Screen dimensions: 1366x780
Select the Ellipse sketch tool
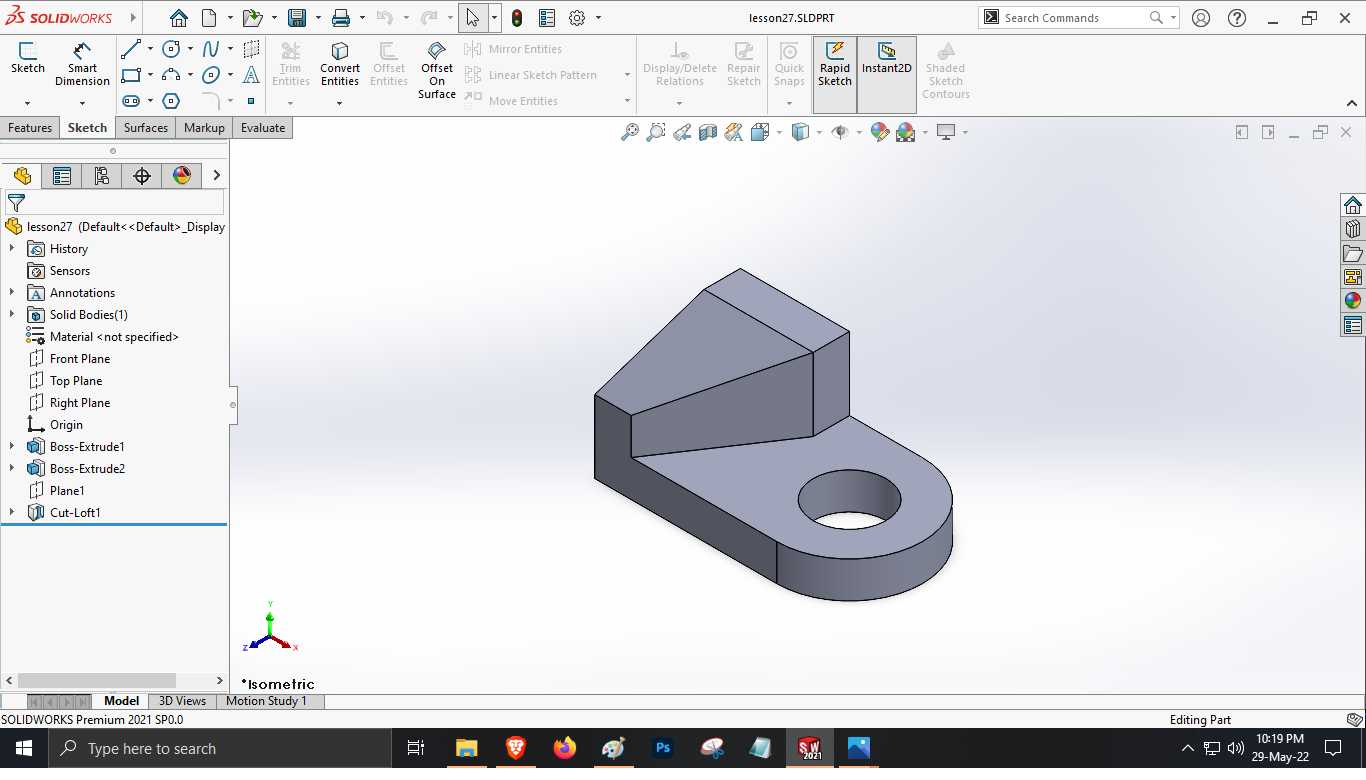point(211,75)
